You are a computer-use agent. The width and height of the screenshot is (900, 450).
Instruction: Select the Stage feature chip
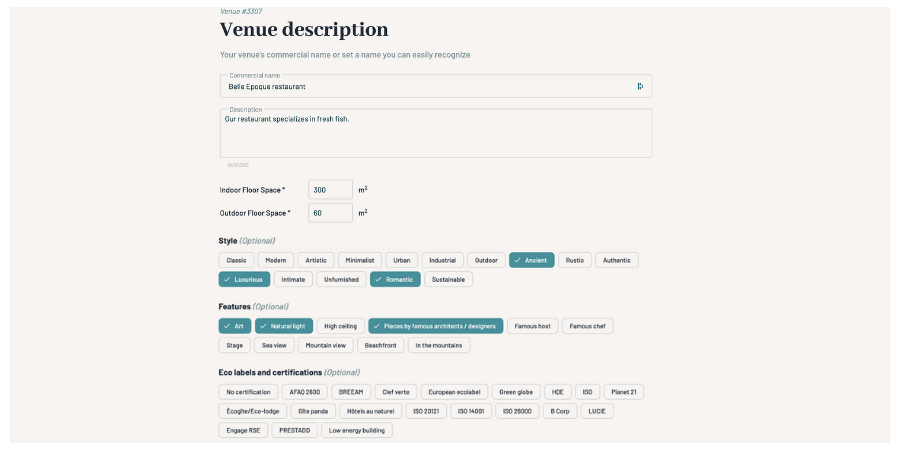tap(234, 345)
